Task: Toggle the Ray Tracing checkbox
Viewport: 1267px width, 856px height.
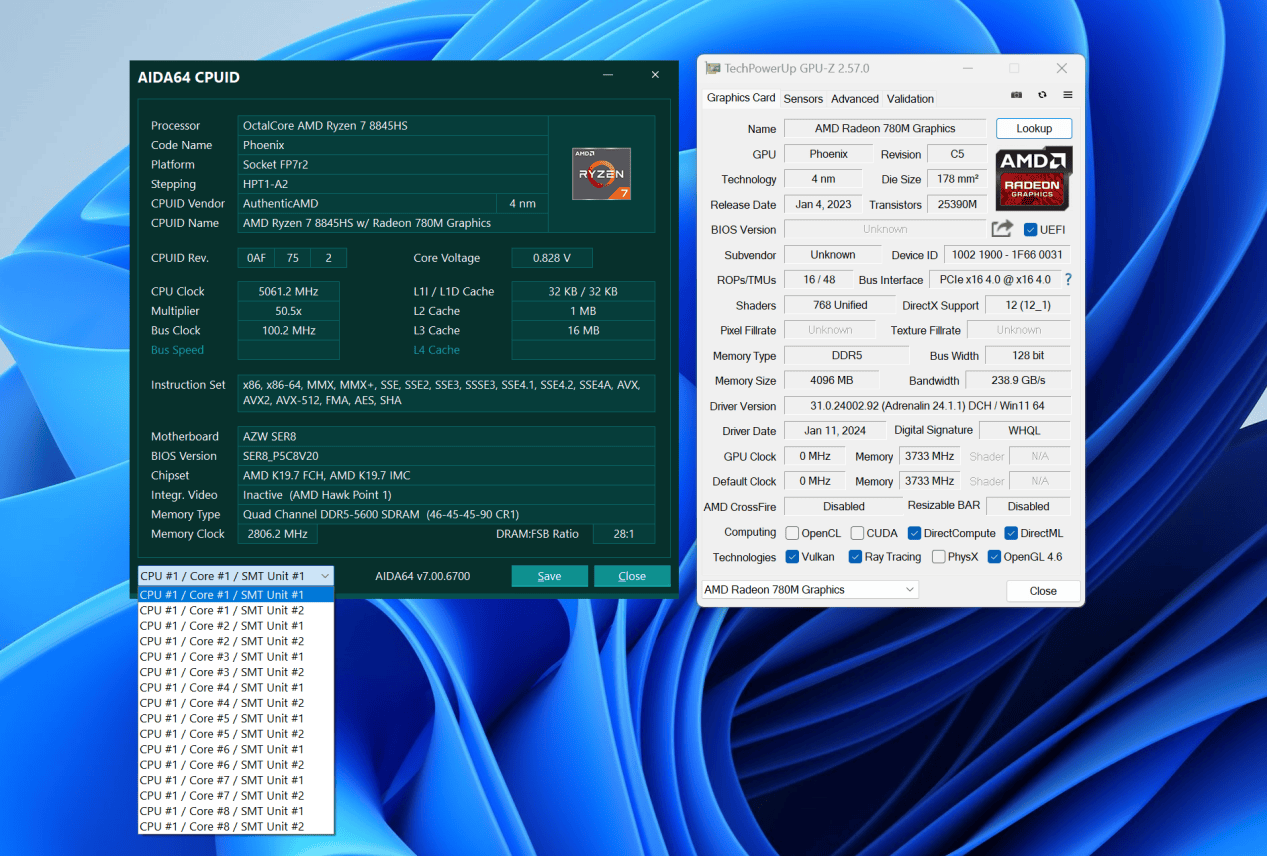Action: [x=855, y=557]
